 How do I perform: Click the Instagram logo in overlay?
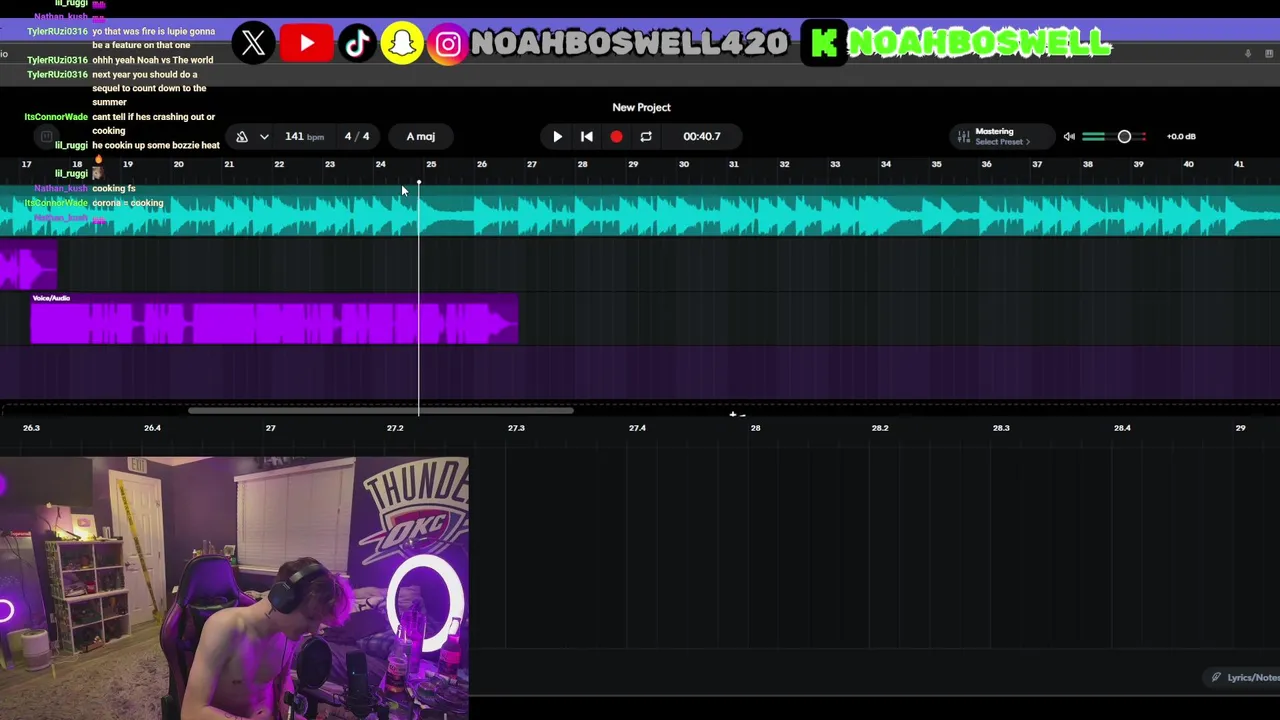click(448, 43)
